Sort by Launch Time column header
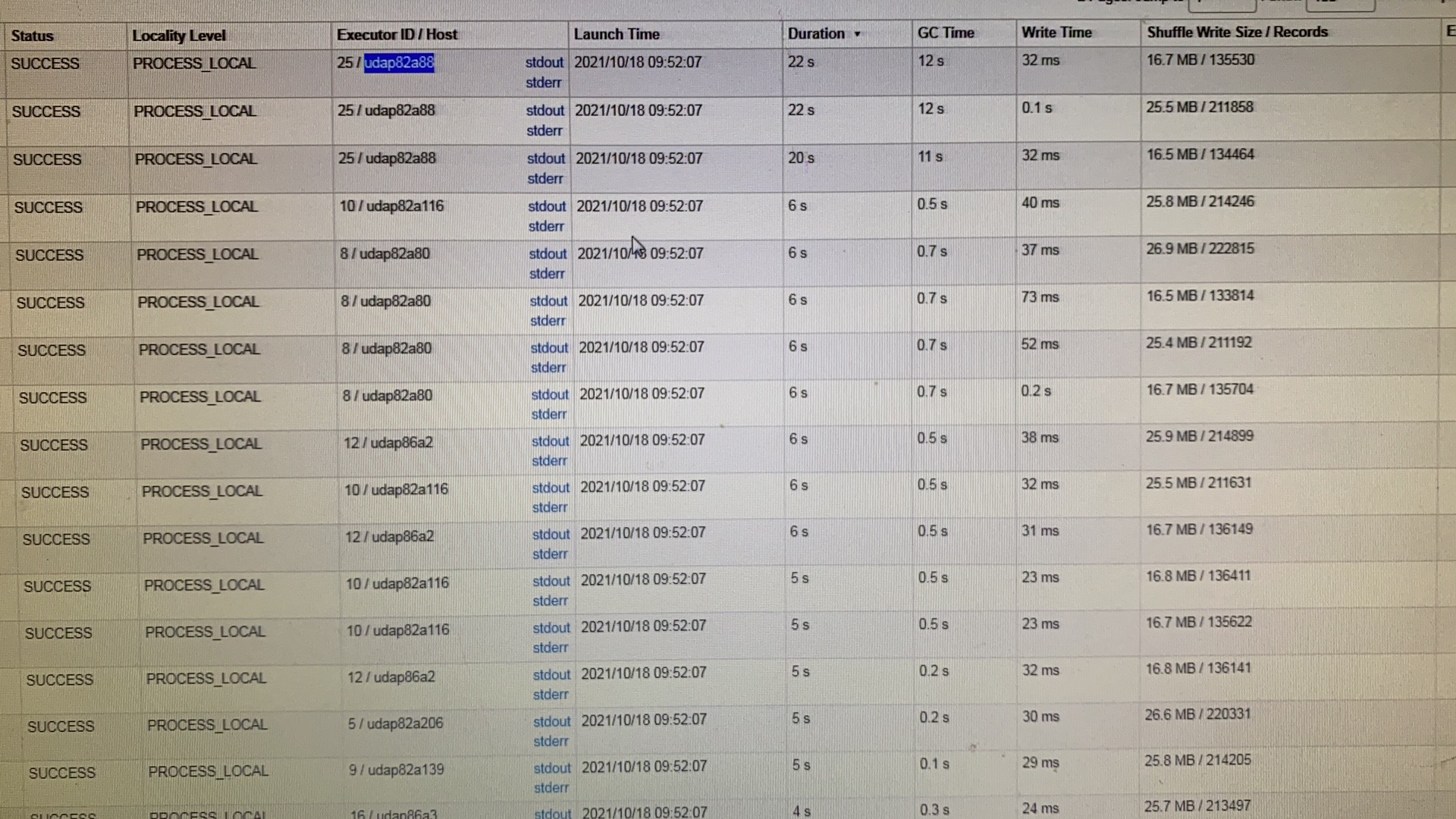 pos(617,34)
